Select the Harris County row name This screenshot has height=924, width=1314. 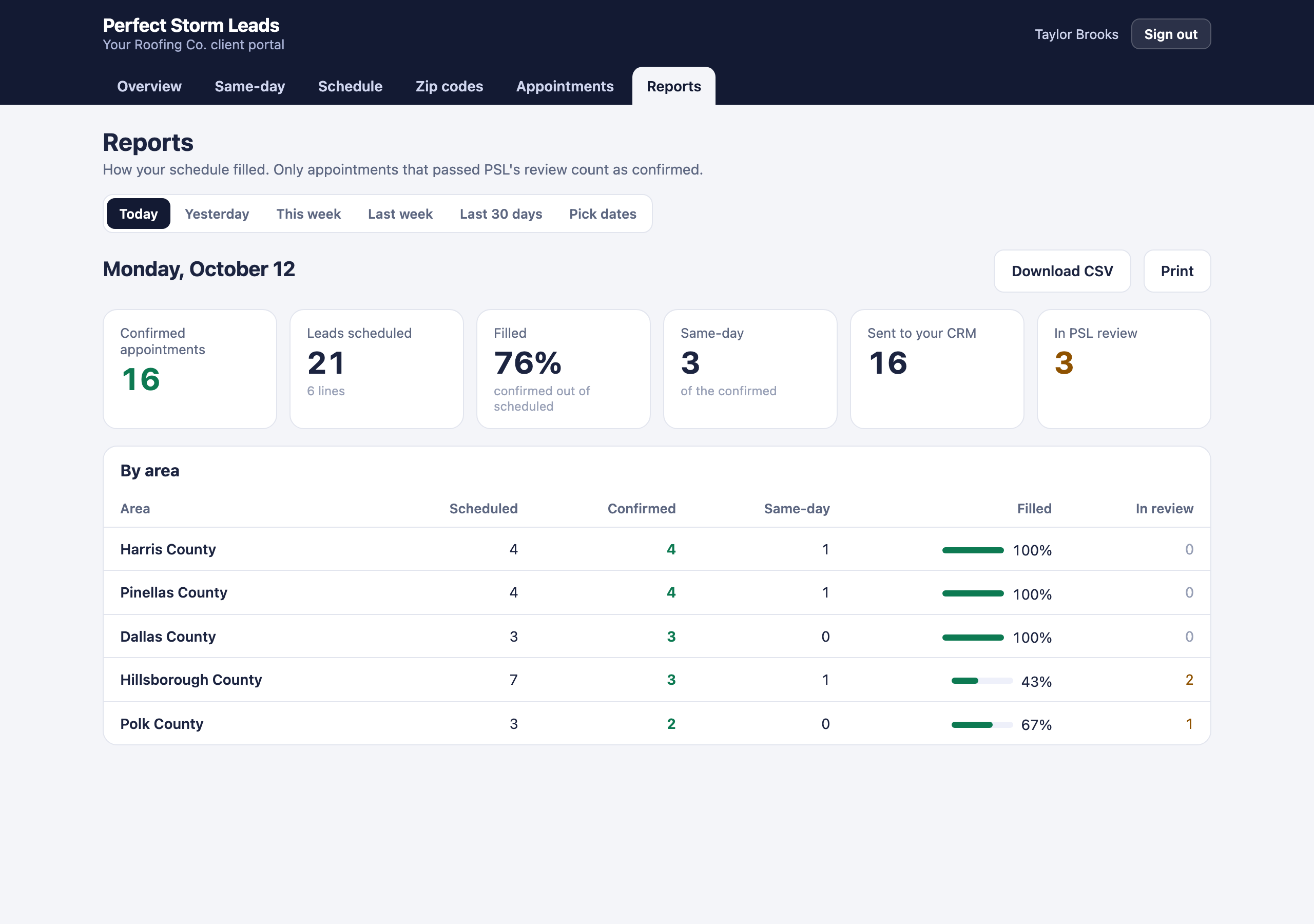(x=168, y=550)
